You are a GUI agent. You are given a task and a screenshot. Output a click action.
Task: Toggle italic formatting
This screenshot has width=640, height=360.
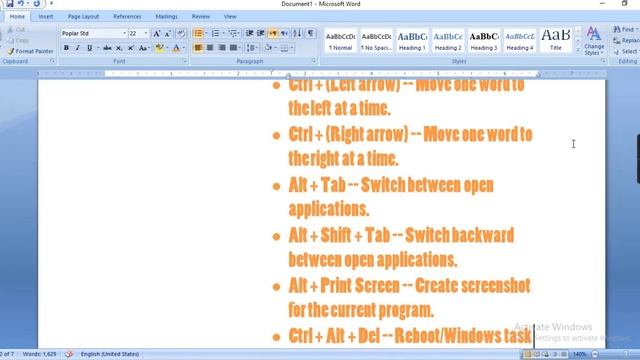point(78,48)
